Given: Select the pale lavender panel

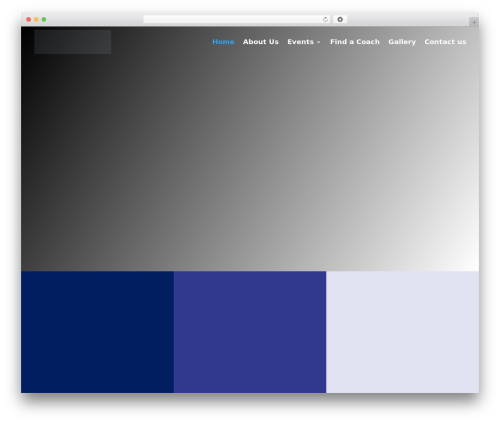Looking at the screenshot, I should coord(403,332).
